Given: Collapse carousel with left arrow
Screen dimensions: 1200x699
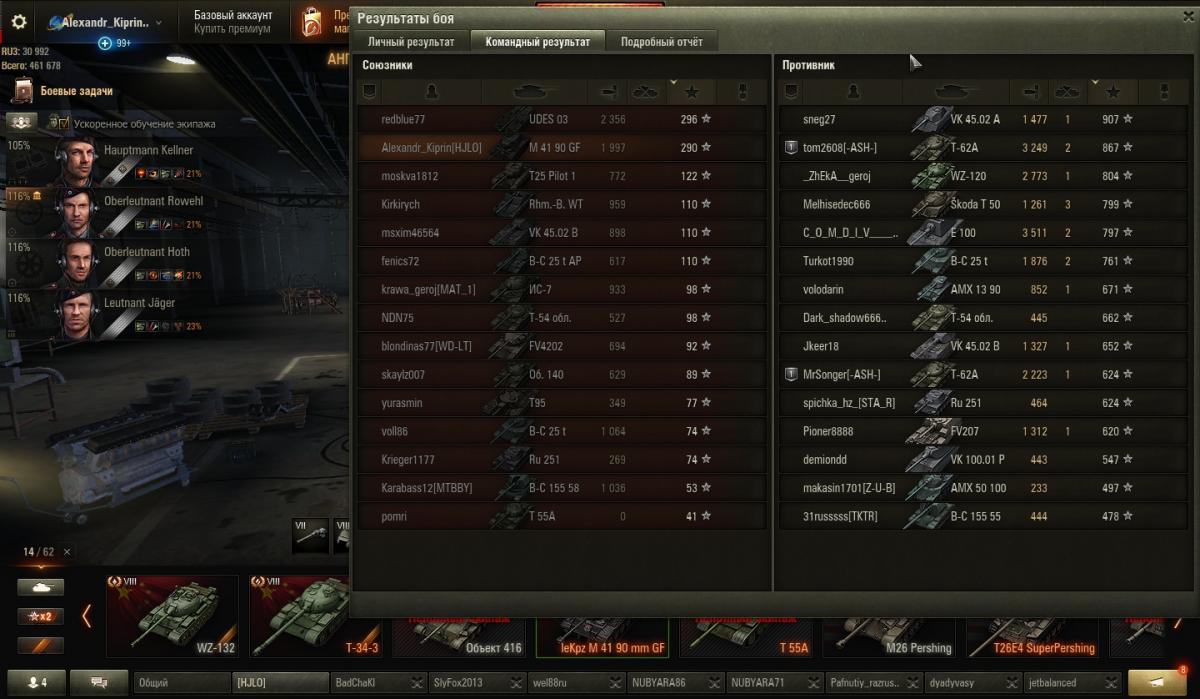Looking at the screenshot, I should 86,616.
